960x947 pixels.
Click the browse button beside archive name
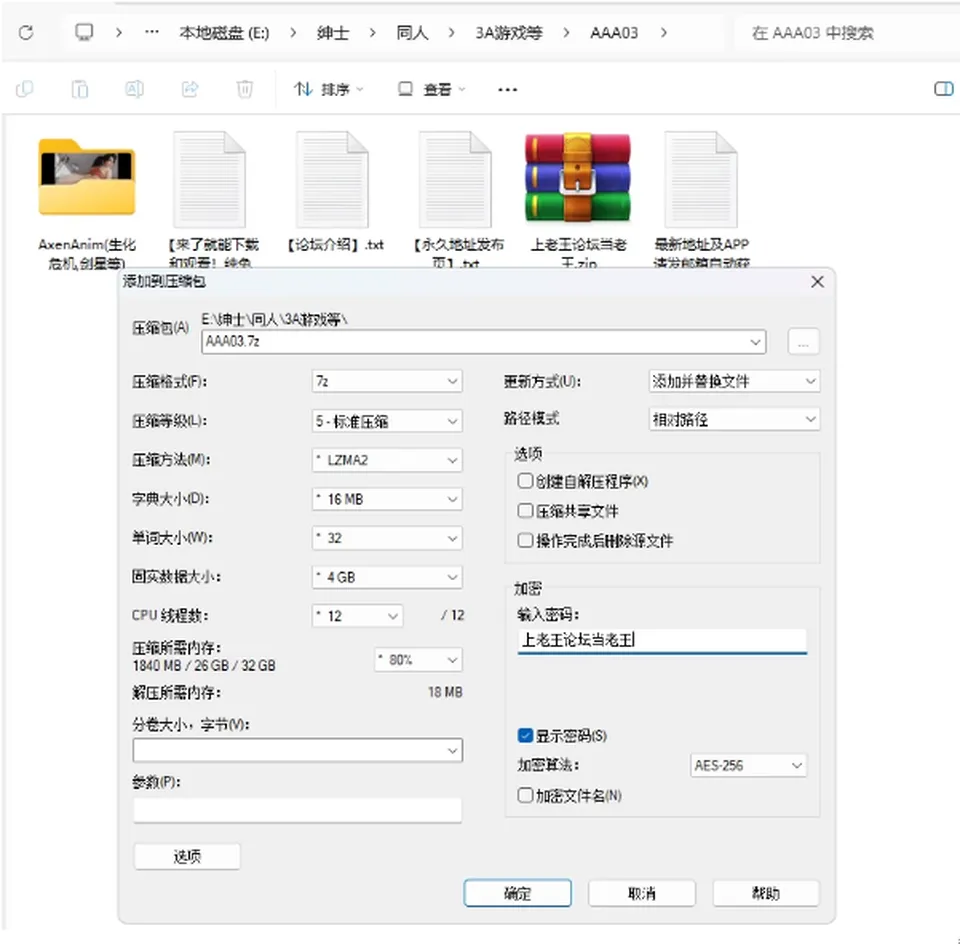click(x=803, y=342)
